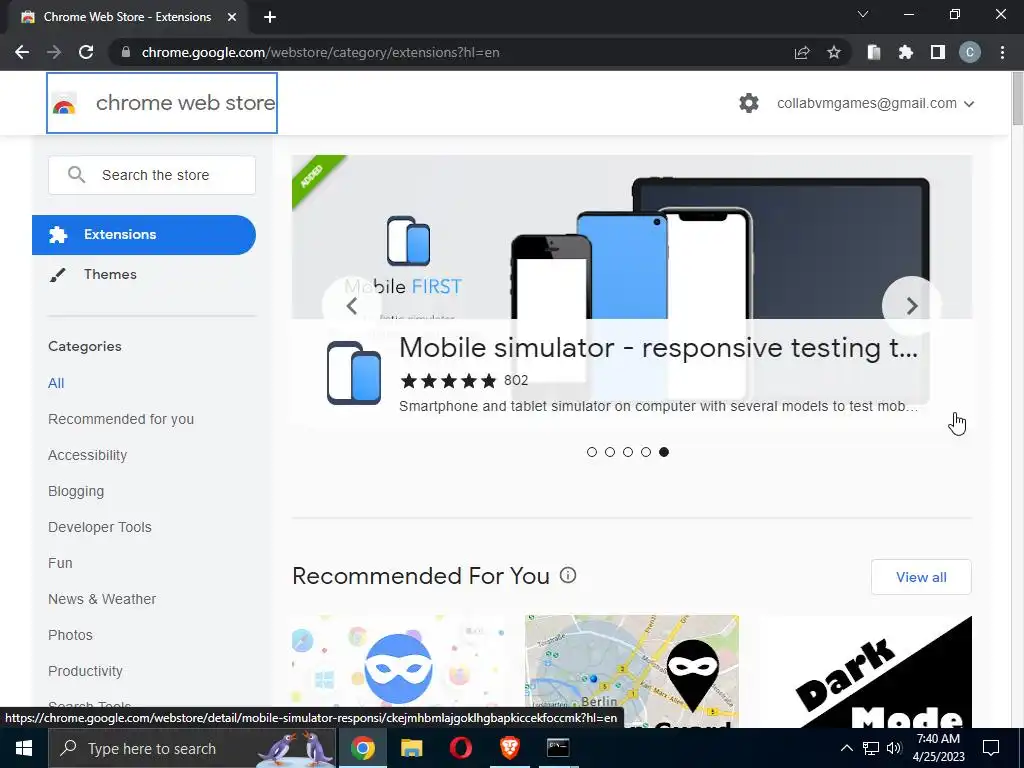Advance to next carousel slide
Viewport: 1024px width, 768px height.
click(912, 306)
